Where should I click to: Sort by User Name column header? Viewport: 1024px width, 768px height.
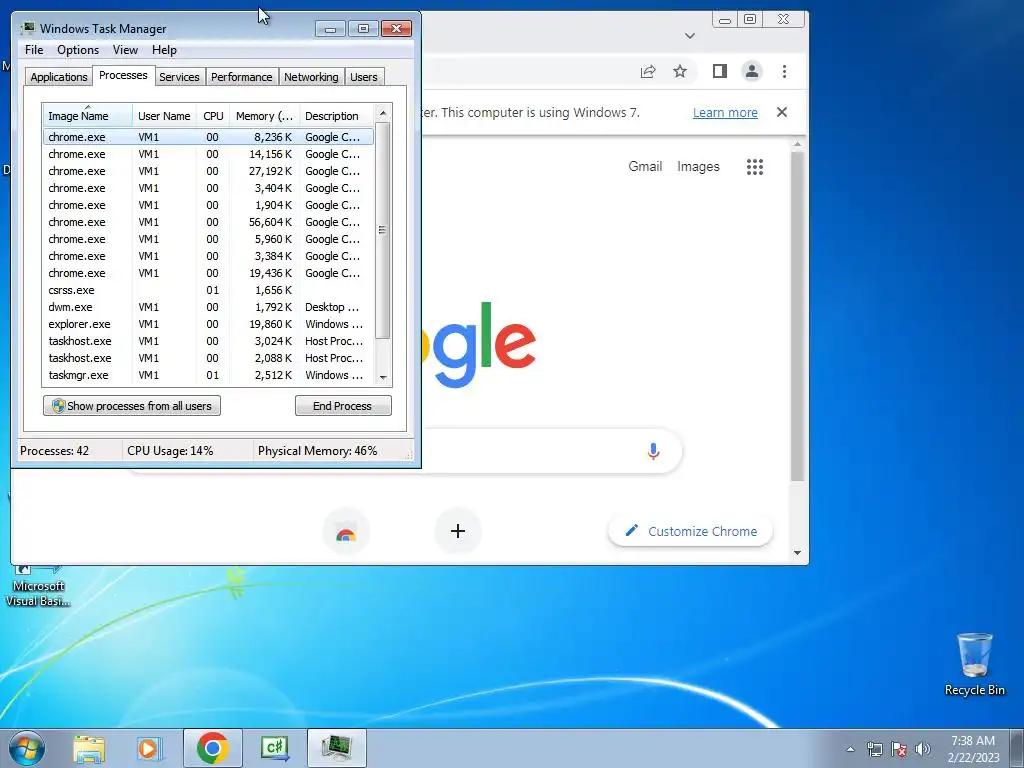pyautogui.click(x=164, y=116)
